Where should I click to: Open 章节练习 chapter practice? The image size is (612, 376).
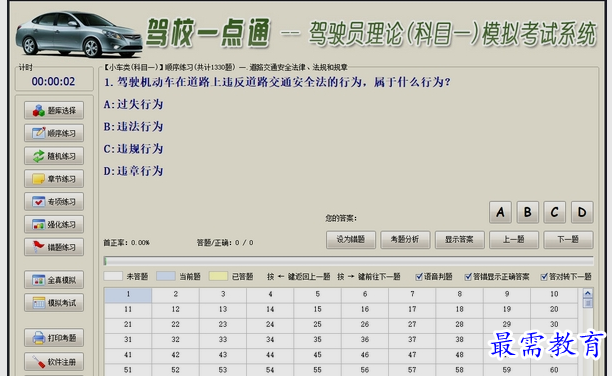[x=54, y=179]
